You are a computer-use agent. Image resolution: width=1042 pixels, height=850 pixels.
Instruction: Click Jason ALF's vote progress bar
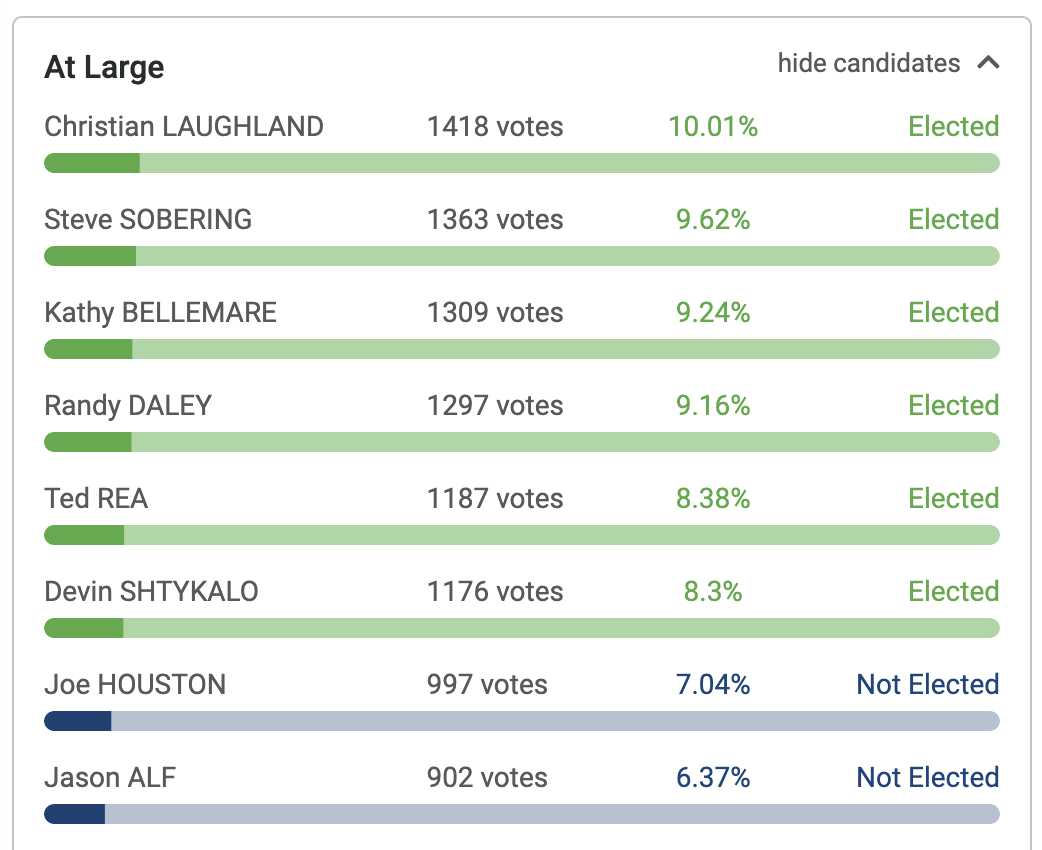(x=521, y=814)
